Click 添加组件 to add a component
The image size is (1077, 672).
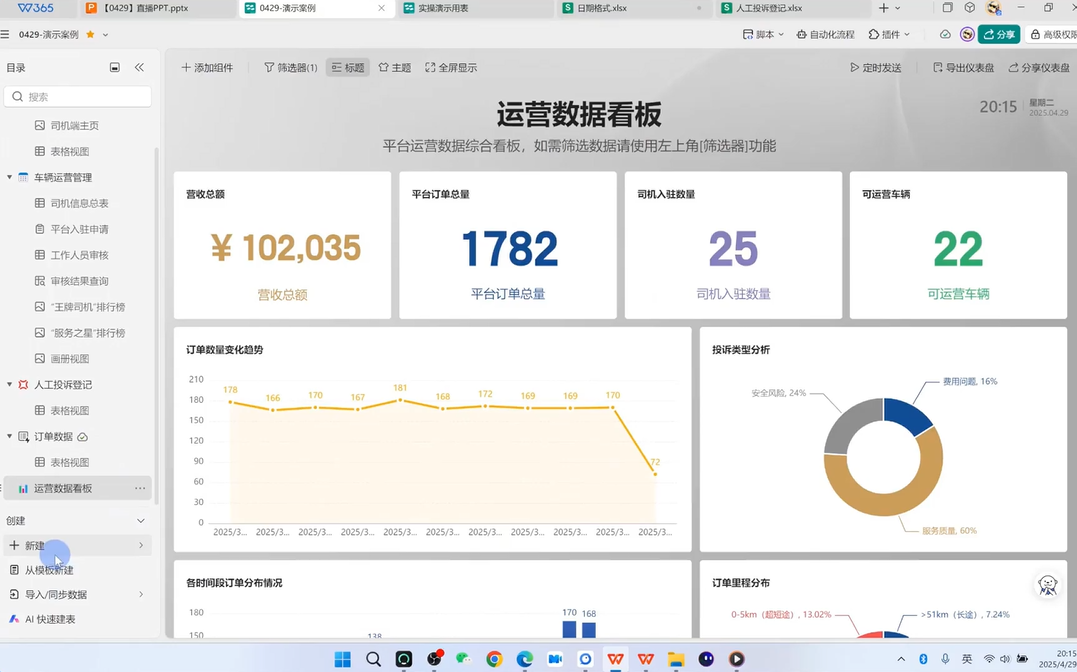[206, 68]
